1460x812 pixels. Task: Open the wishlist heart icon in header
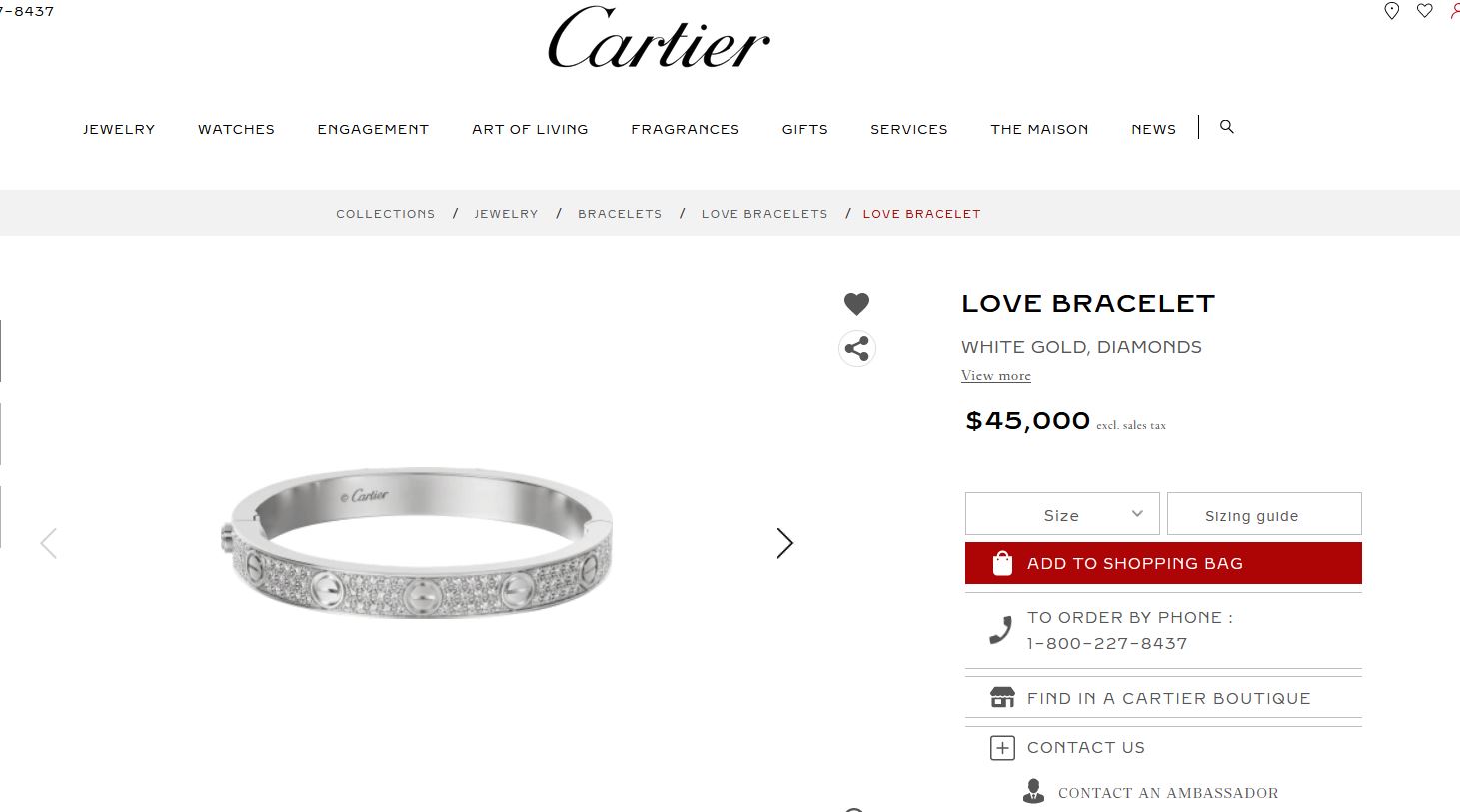(1425, 11)
